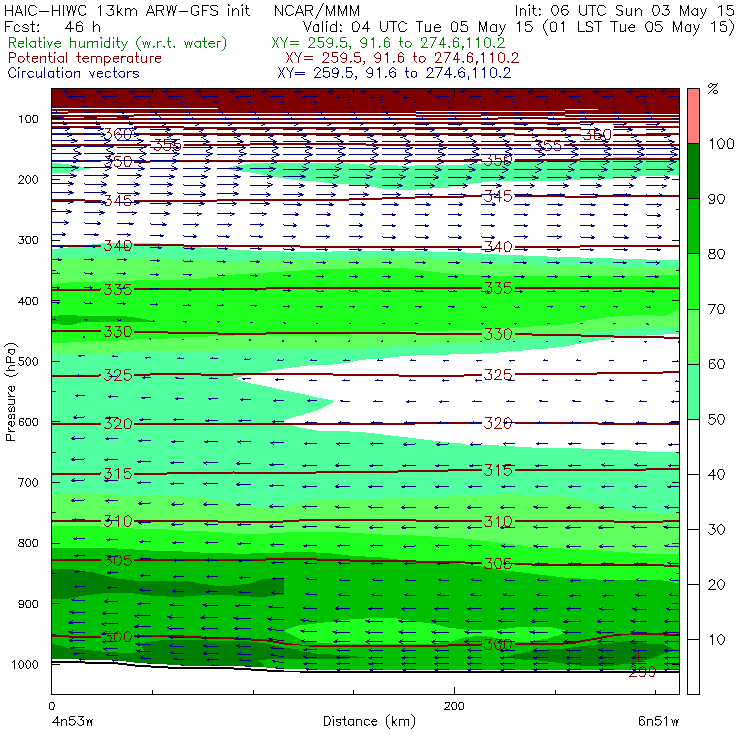Click the '299' potential temperature contour label

tap(642, 672)
